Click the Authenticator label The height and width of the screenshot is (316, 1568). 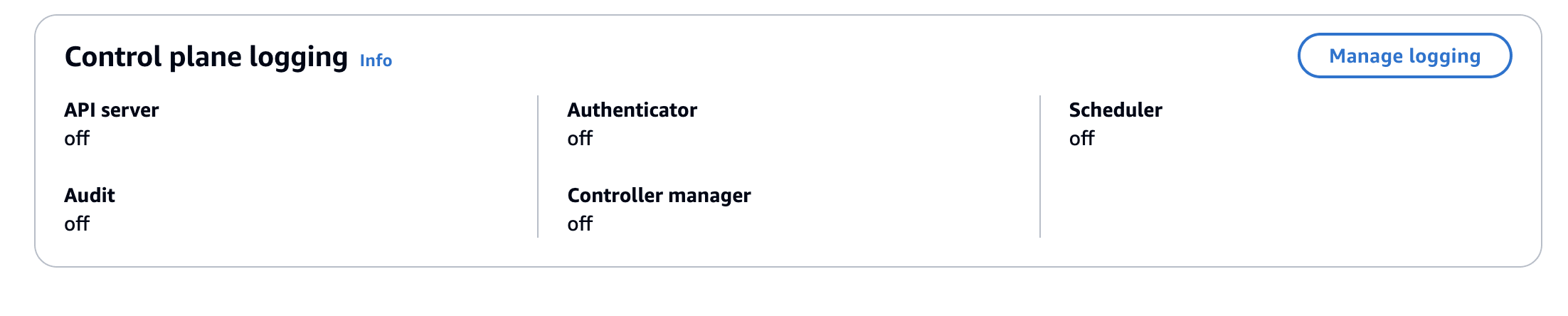point(632,110)
